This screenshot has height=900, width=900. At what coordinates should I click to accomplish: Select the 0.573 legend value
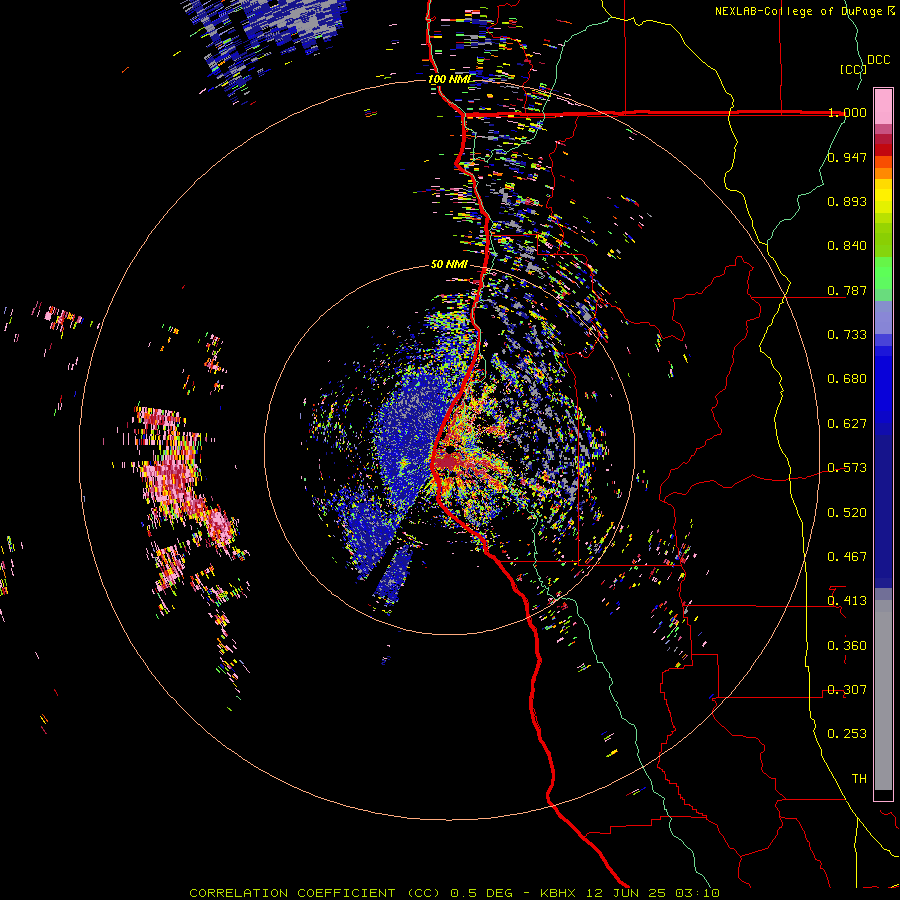[x=847, y=468]
